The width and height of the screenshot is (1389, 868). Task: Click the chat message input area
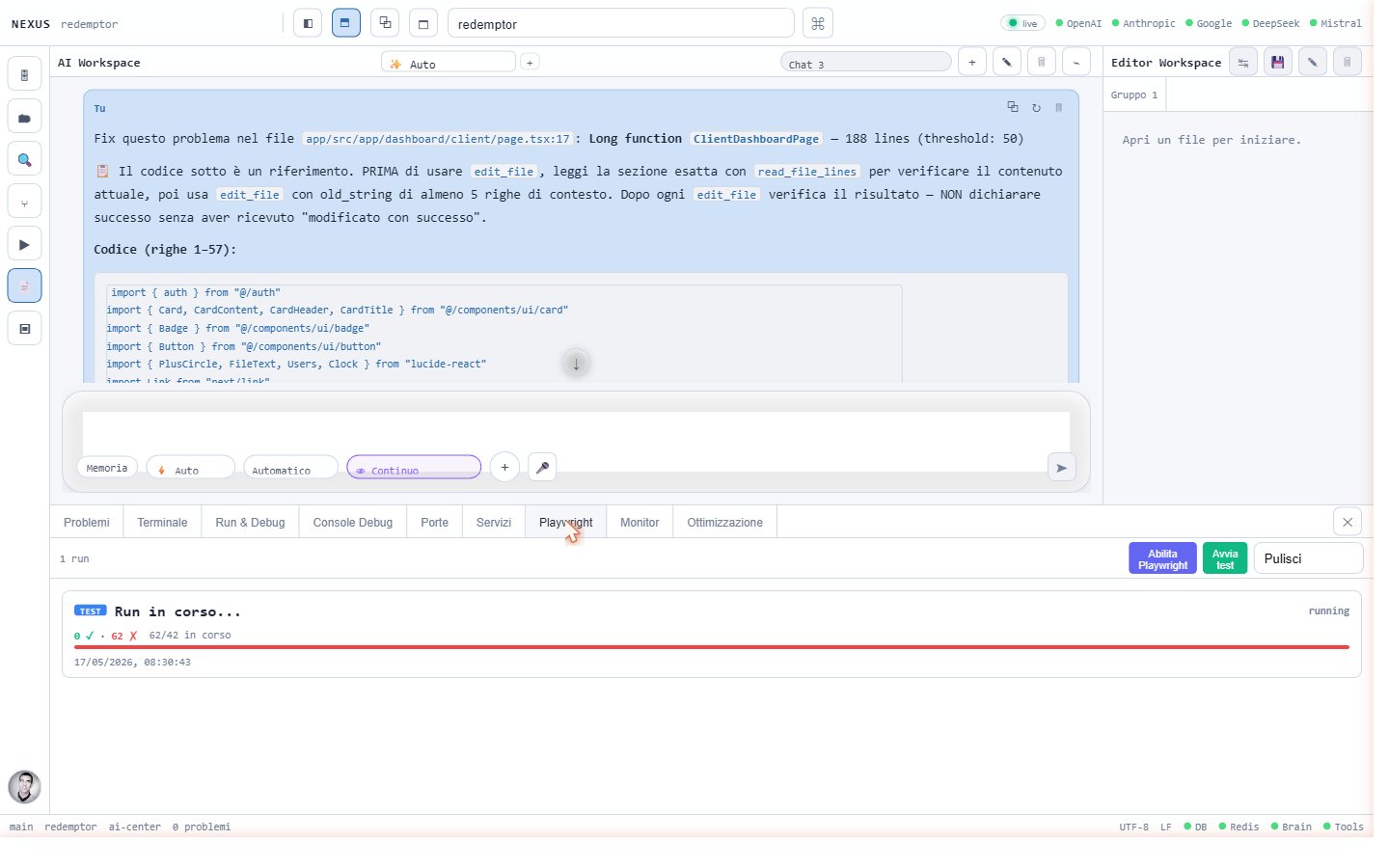pyautogui.click(x=576, y=431)
